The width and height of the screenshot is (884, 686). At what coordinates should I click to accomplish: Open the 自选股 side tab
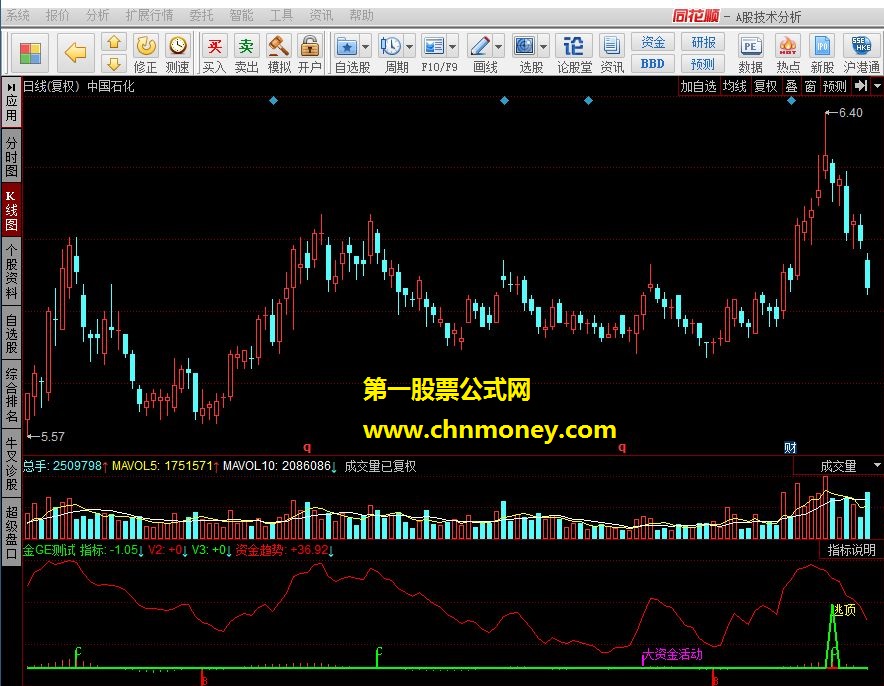(11, 334)
